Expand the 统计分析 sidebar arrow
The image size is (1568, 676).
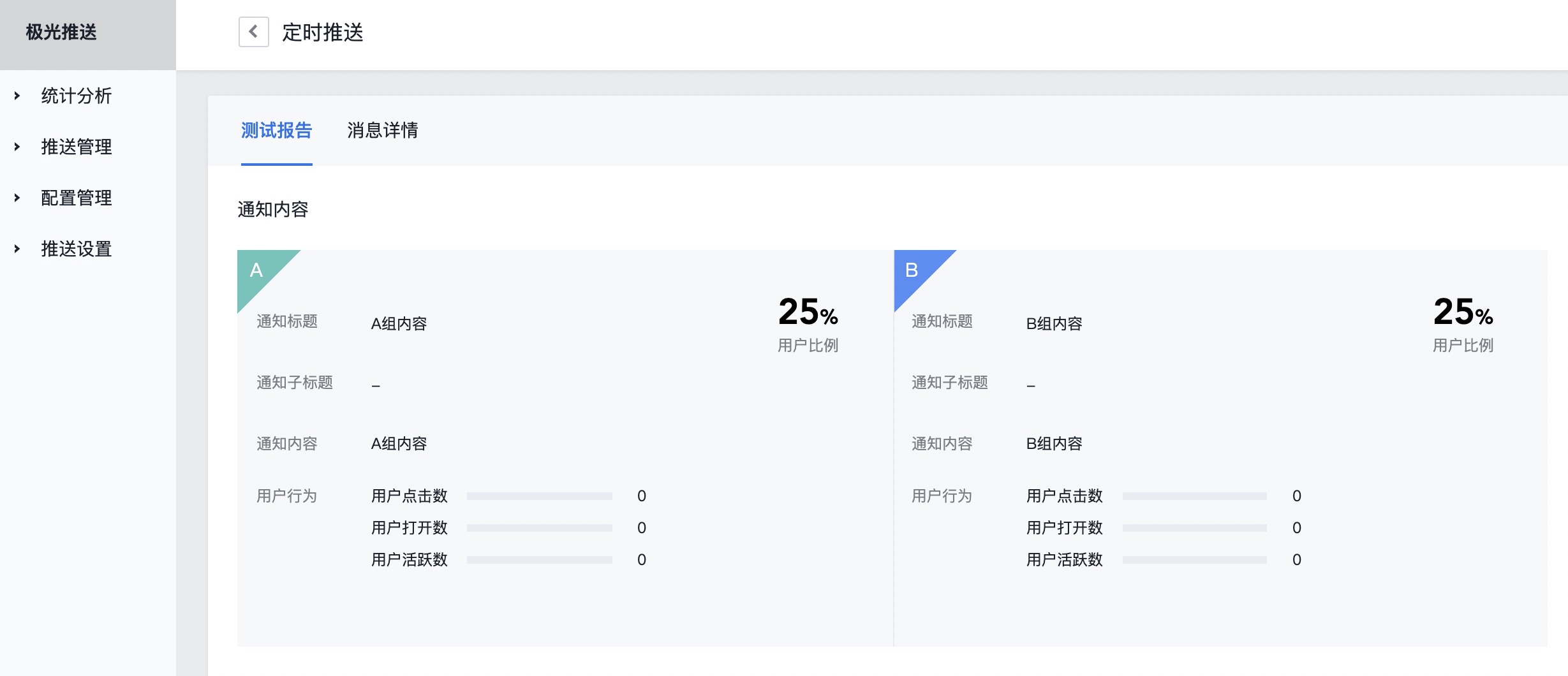(x=17, y=96)
